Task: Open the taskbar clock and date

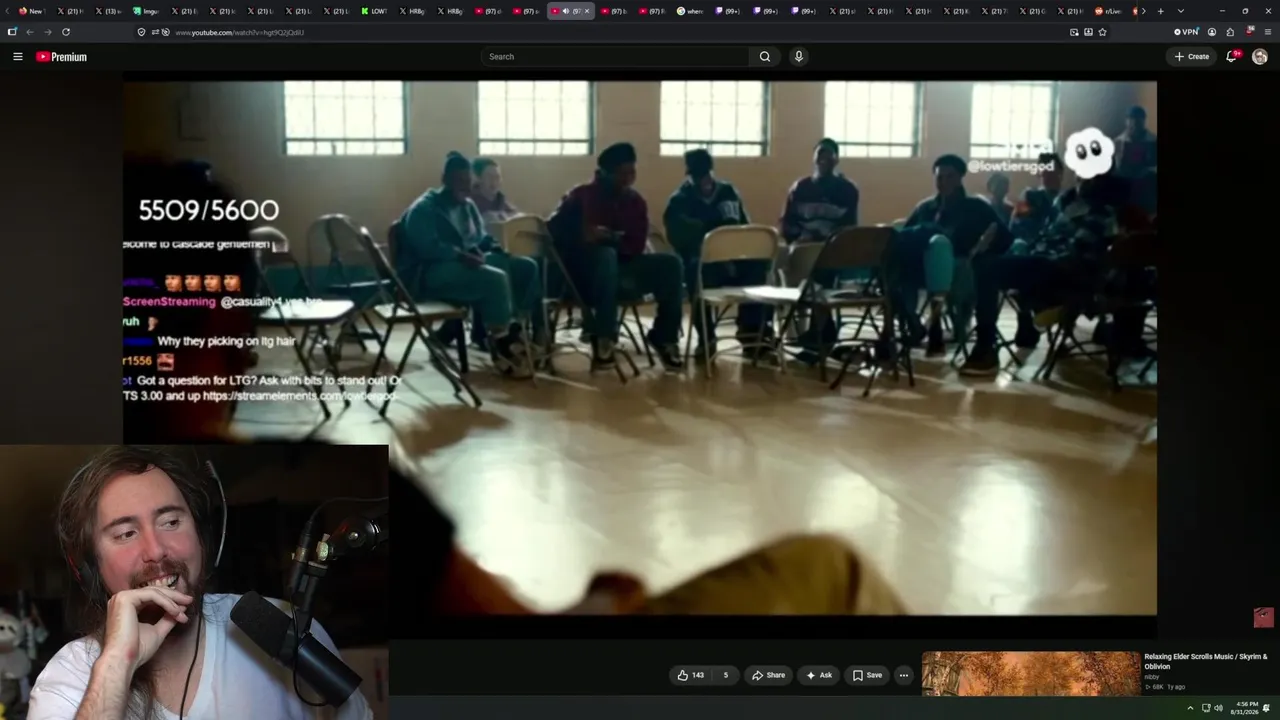Action: click(1246, 708)
